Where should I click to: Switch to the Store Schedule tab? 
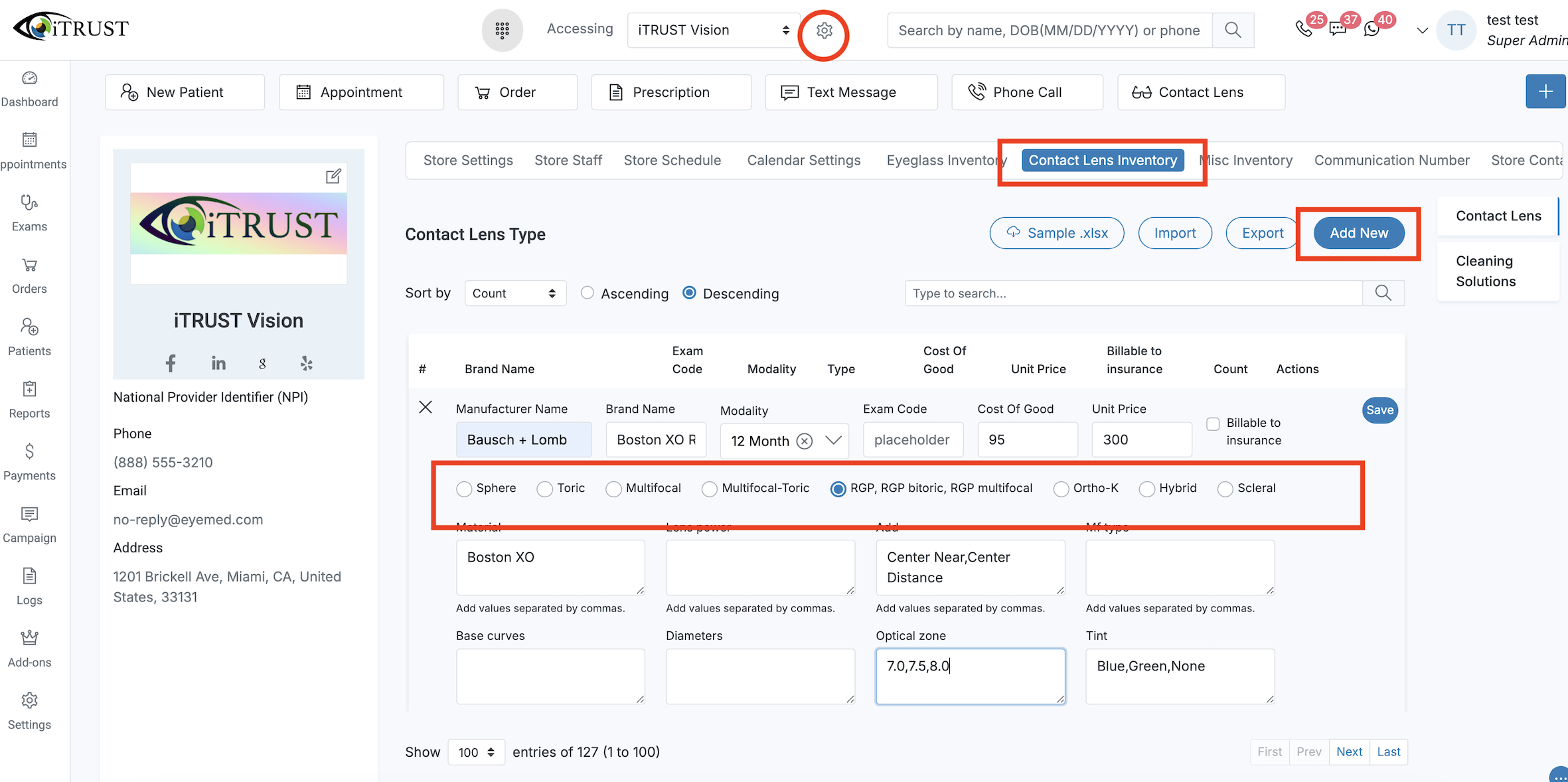click(672, 160)
